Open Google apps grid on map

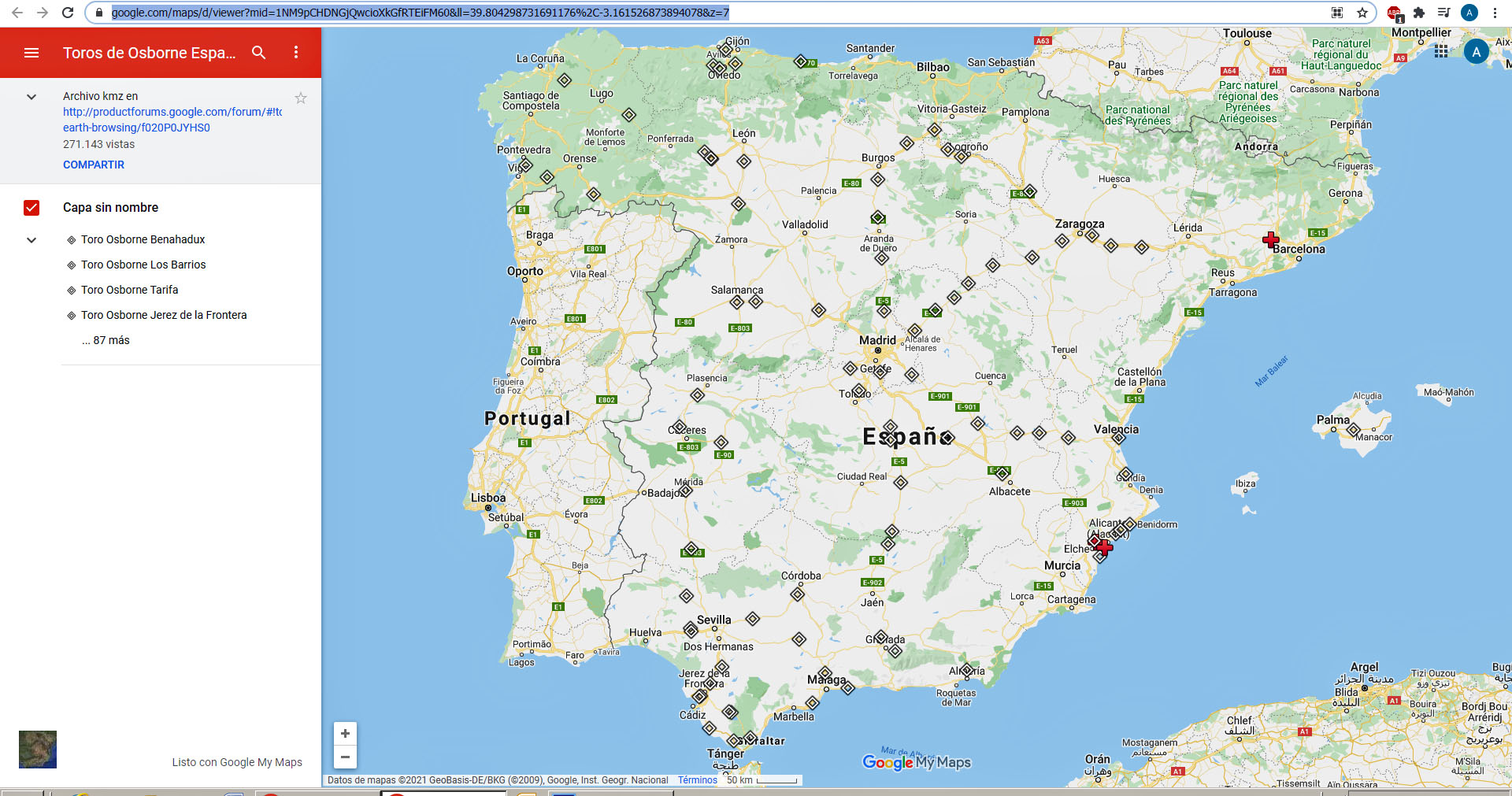click(1441, 51)
